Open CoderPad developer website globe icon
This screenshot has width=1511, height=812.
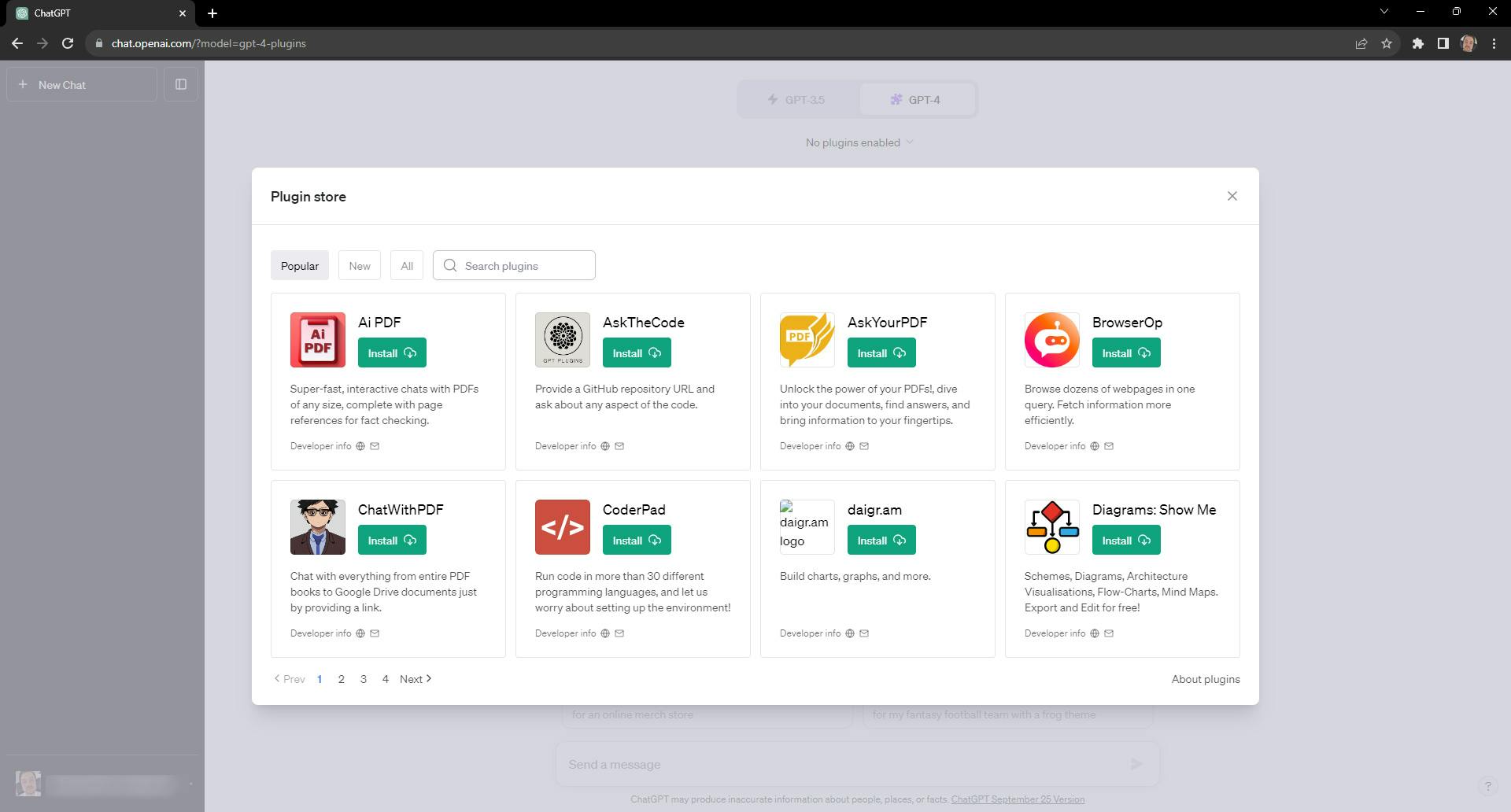click(x=605, y=633)
